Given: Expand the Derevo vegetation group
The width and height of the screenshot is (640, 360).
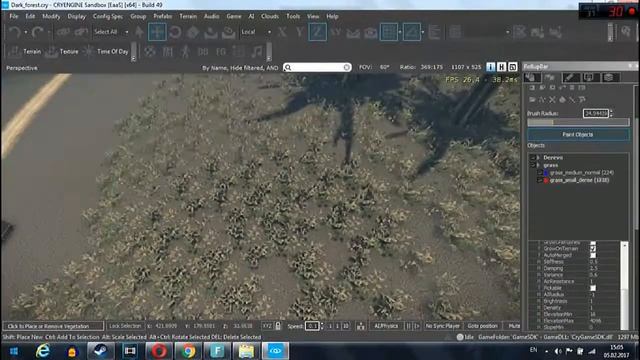Looking at the screenshot, I should tap(538, 158).
